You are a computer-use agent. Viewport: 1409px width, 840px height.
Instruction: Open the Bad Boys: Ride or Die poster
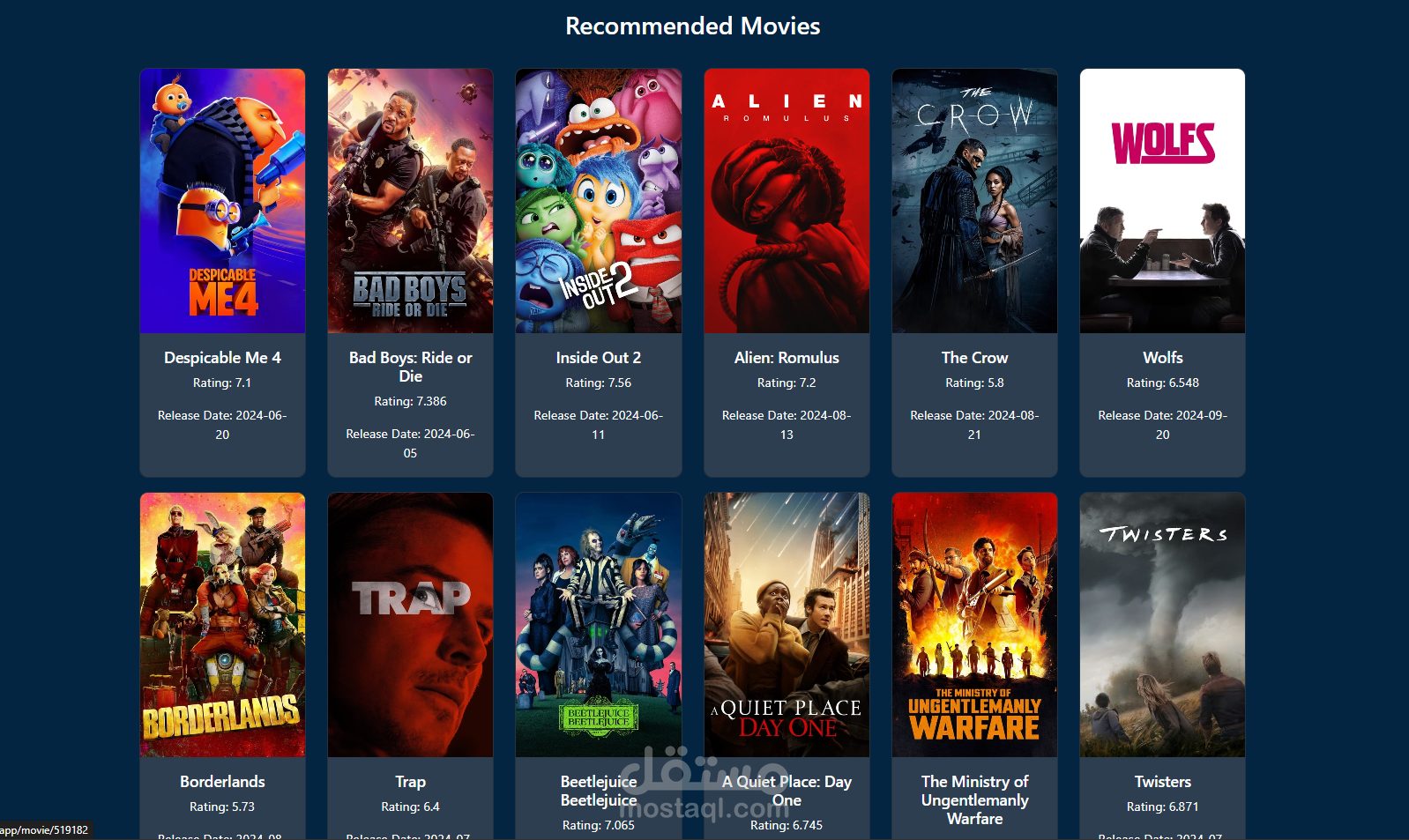410,201
